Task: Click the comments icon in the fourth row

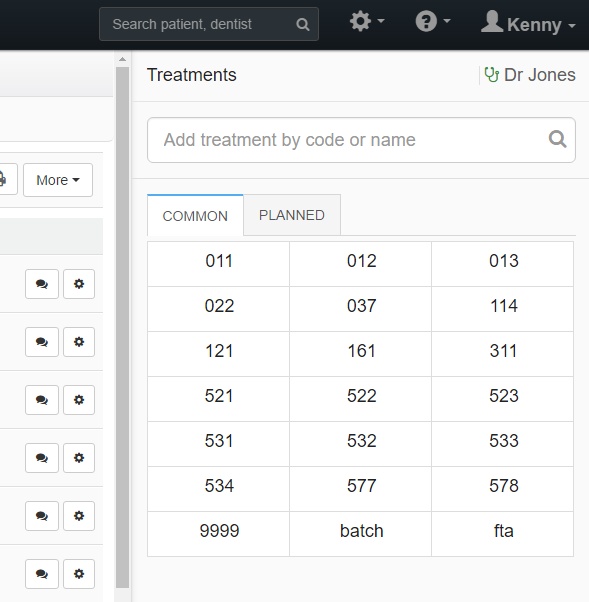Action: coord(42,458)
